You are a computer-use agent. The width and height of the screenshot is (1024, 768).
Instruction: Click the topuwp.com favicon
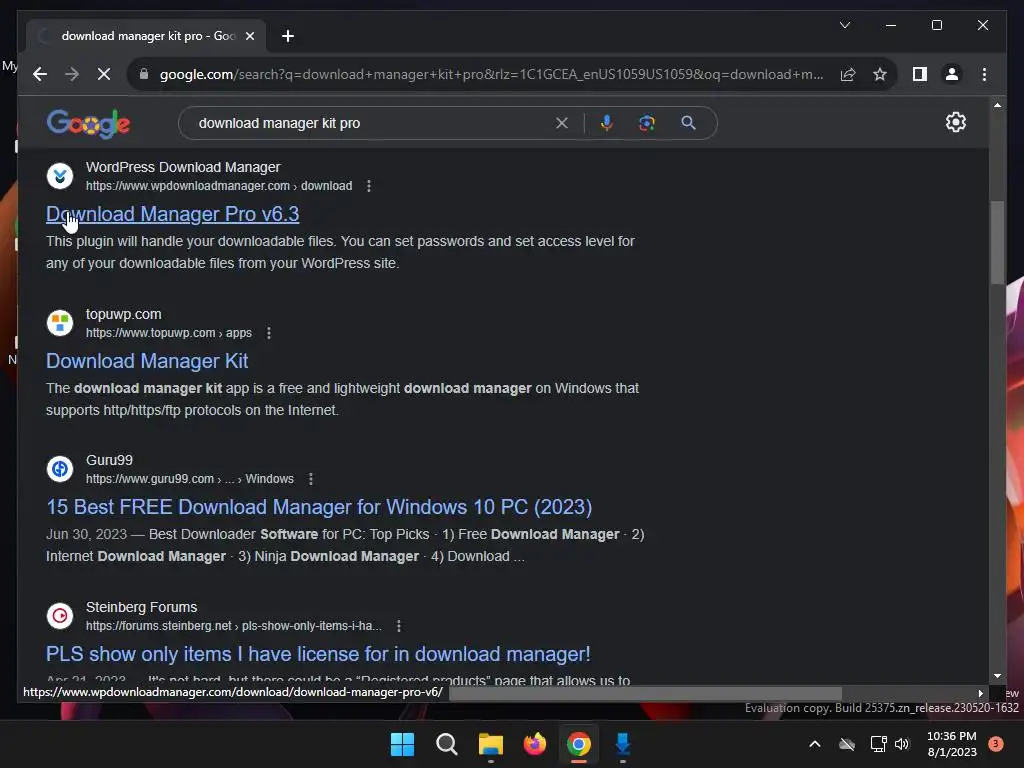(60, 323)
